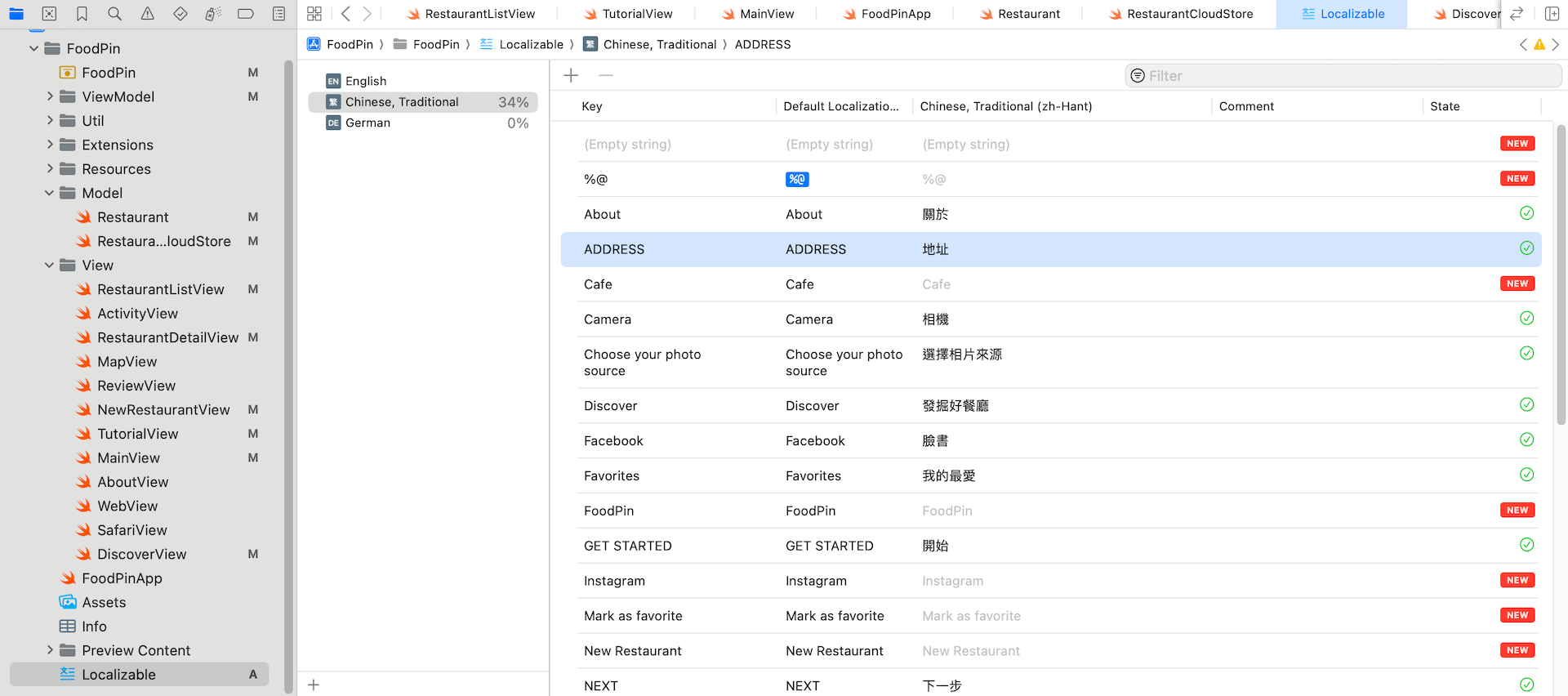The image size is (1568, 696).
Task: Click the yellow warning icon in the jump bar
Action: [1539, 45]
